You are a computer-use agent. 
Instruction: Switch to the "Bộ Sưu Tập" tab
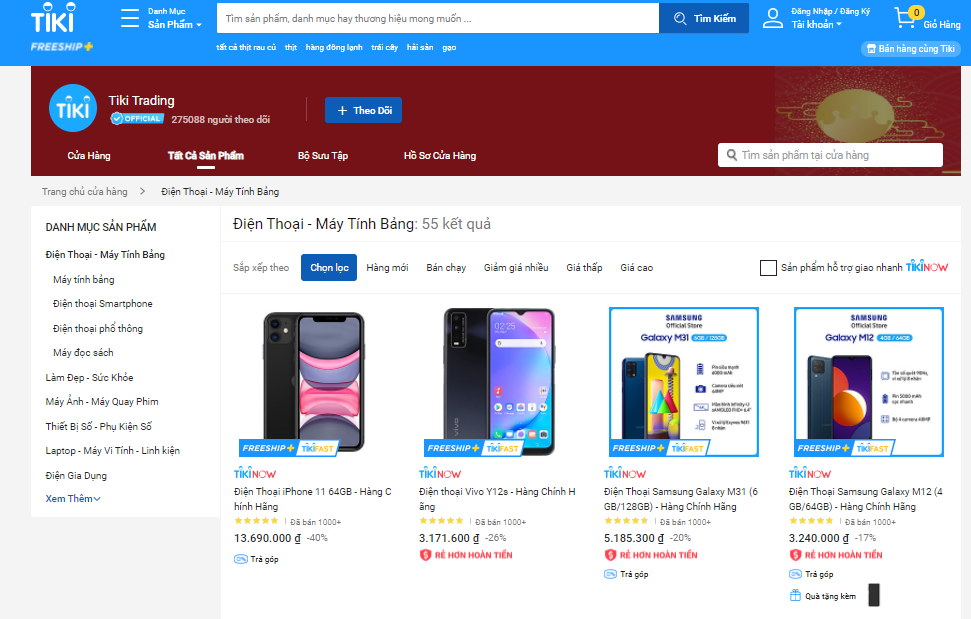[x=323, y=156]
